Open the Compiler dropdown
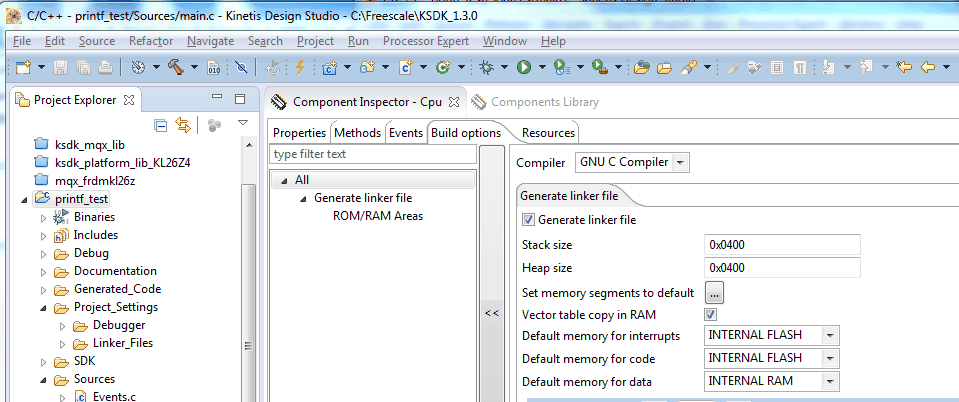 coord(681,163)
